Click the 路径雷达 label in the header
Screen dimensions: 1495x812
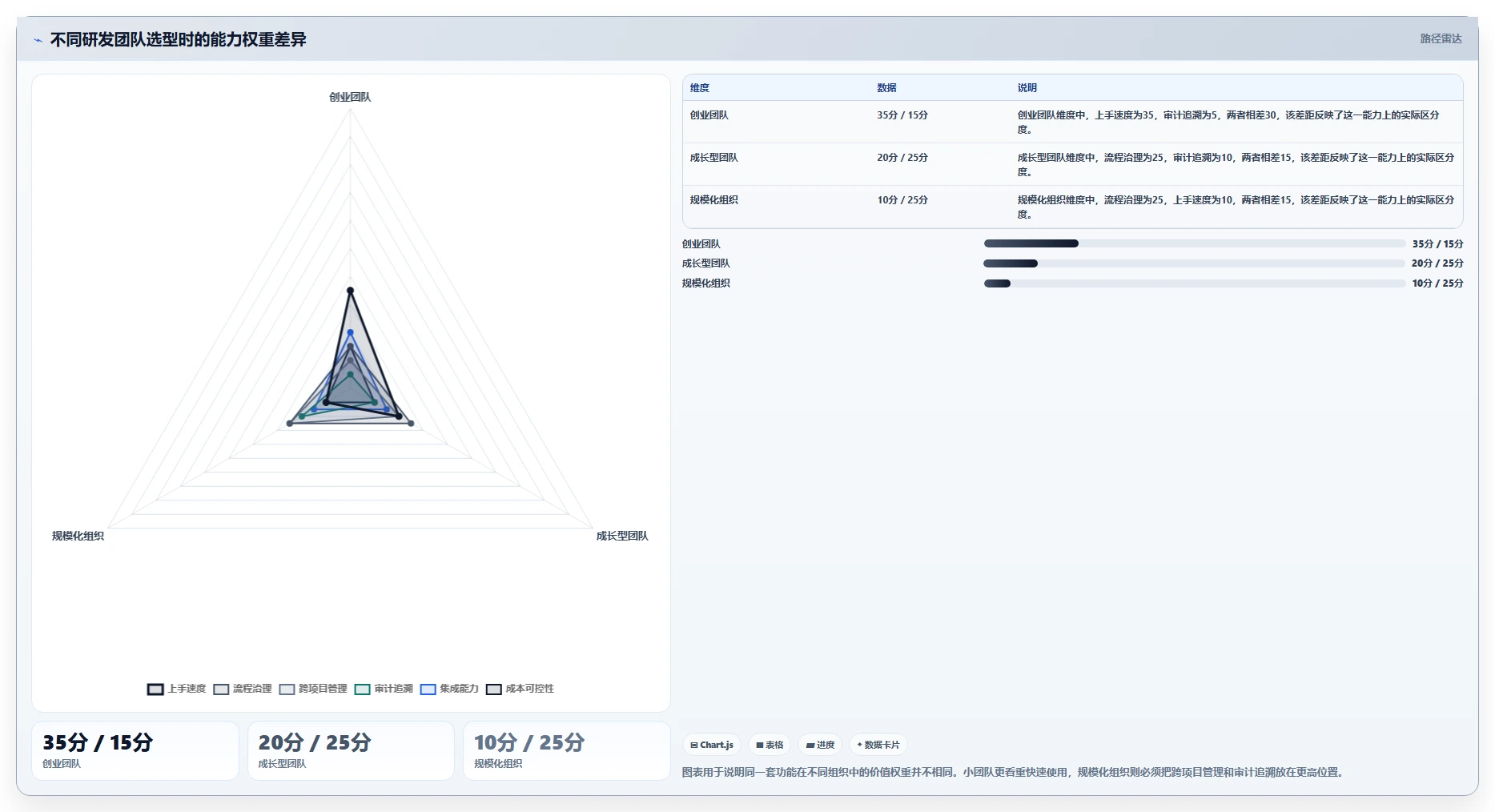click(1441, 38)
